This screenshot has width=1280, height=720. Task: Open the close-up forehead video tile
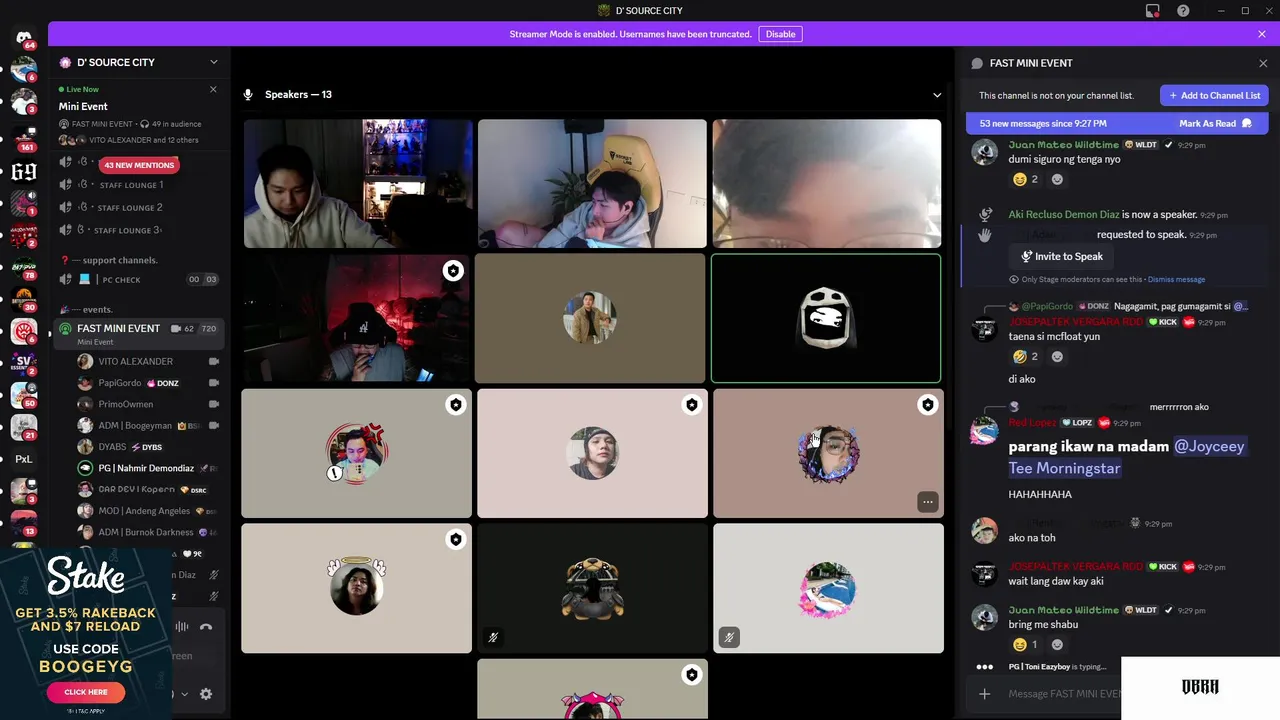coord(826,184)
